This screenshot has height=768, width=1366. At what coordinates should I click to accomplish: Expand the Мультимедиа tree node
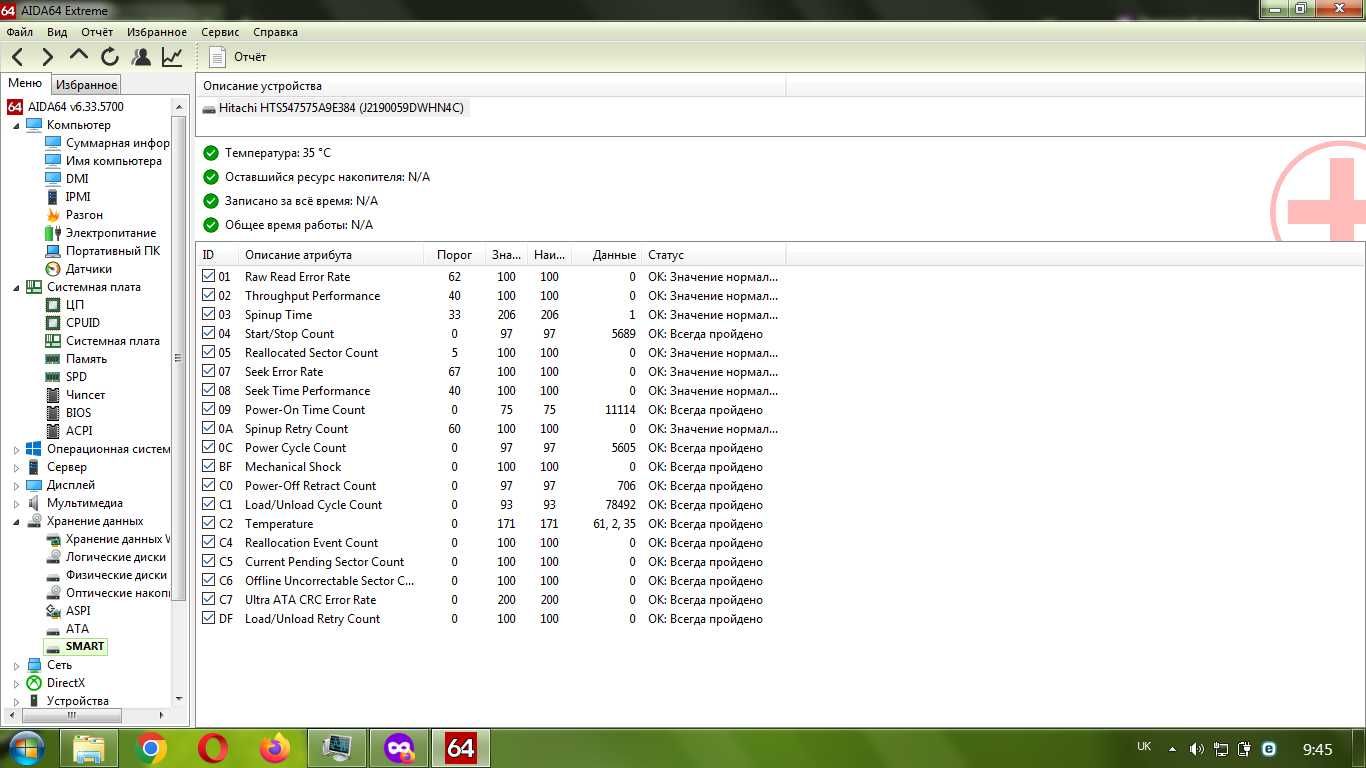click(x=16, y=504)
